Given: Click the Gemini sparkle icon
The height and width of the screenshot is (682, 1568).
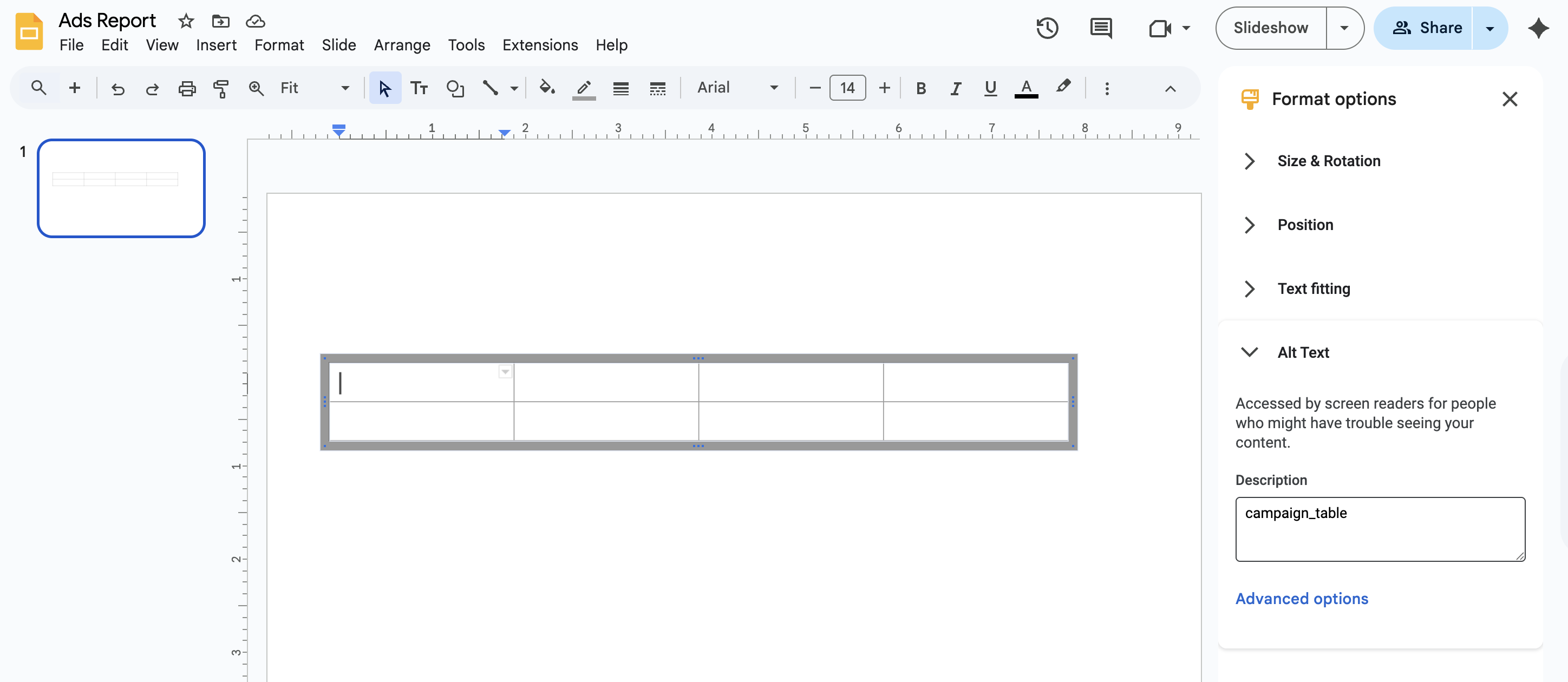Looking at the screenshot, I should 1538,28.
